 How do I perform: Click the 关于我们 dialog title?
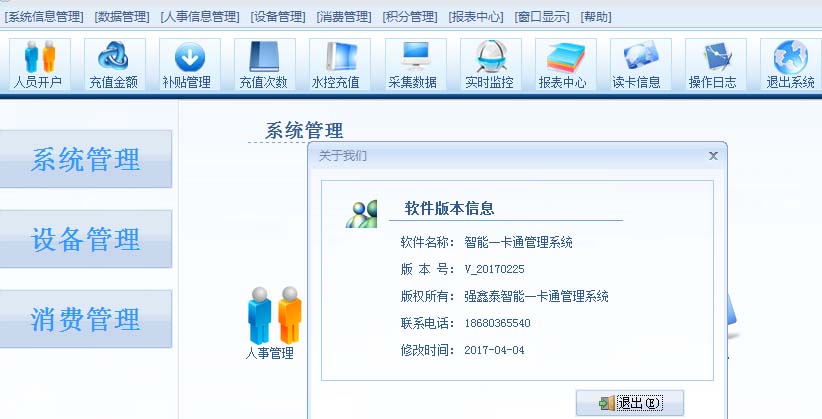coord(343,156)
